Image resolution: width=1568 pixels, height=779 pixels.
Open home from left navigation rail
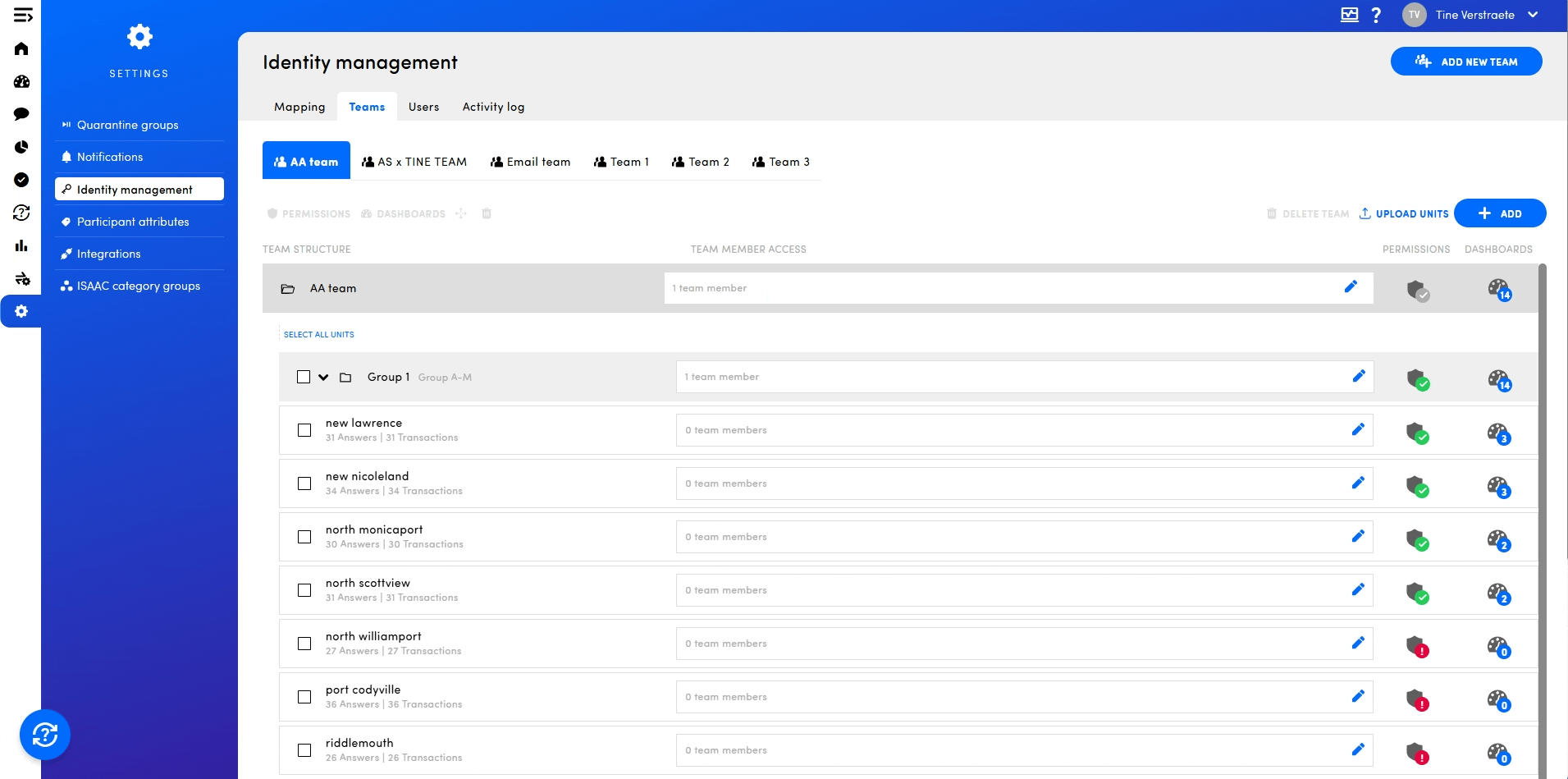(x=21, y=48)
